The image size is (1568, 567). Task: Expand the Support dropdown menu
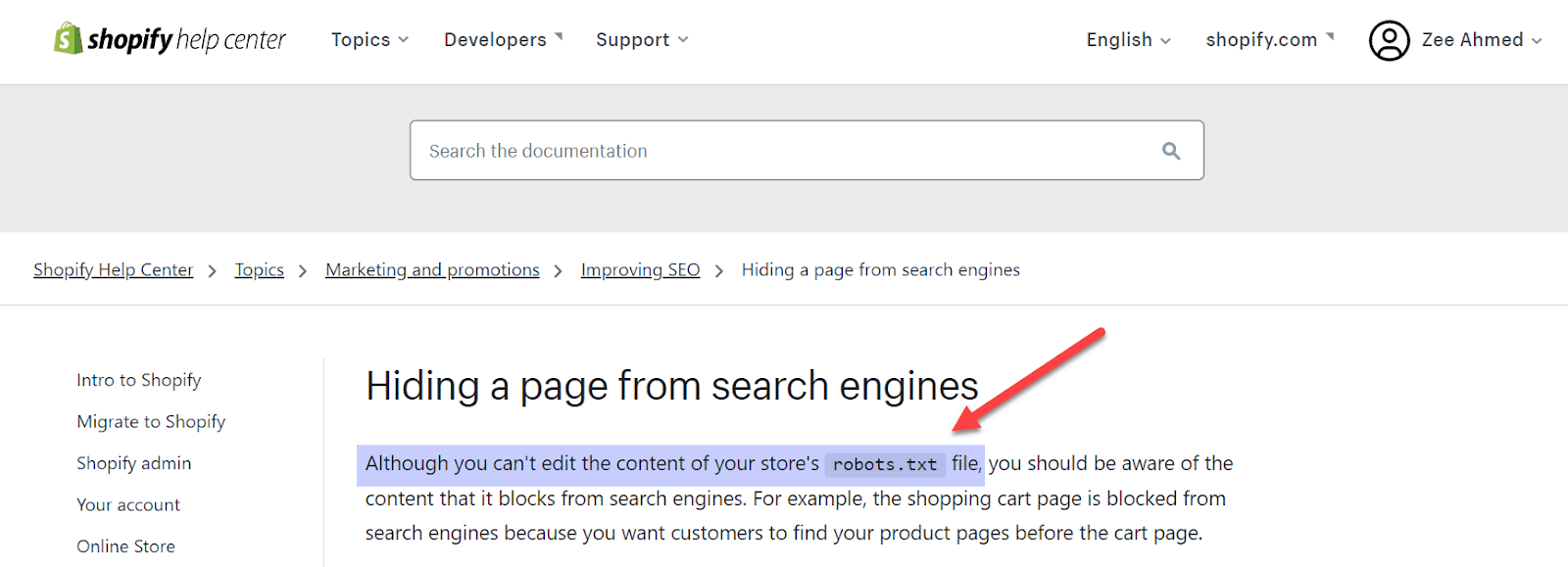click(642, 40)
